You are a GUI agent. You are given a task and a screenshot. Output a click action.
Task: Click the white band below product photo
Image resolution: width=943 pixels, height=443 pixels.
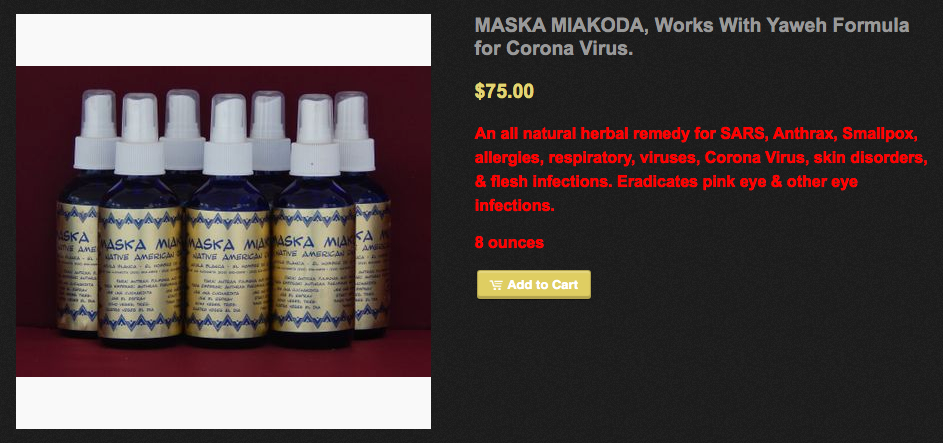pyautogui.click(x=223, y=403)
